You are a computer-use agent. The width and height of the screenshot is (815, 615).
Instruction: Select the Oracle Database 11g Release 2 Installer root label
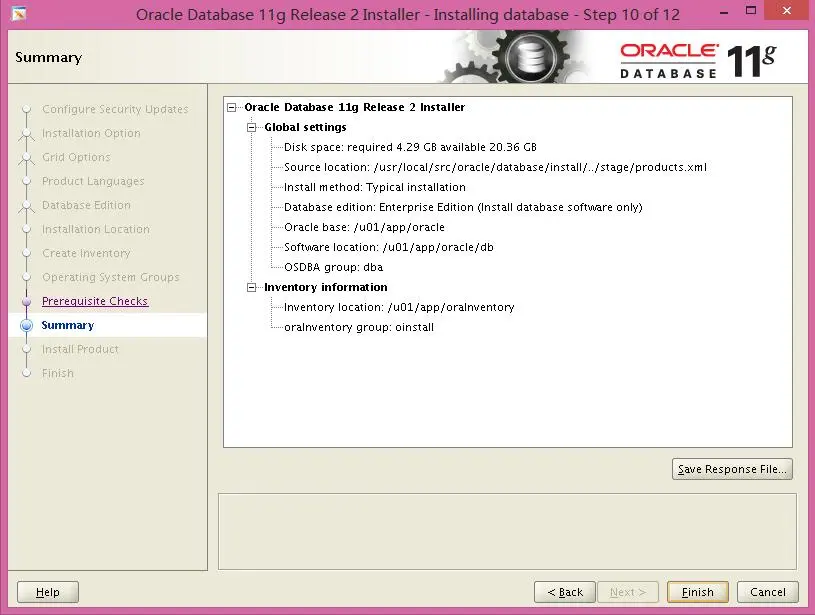pyautogui.click(x=354, y=107)
